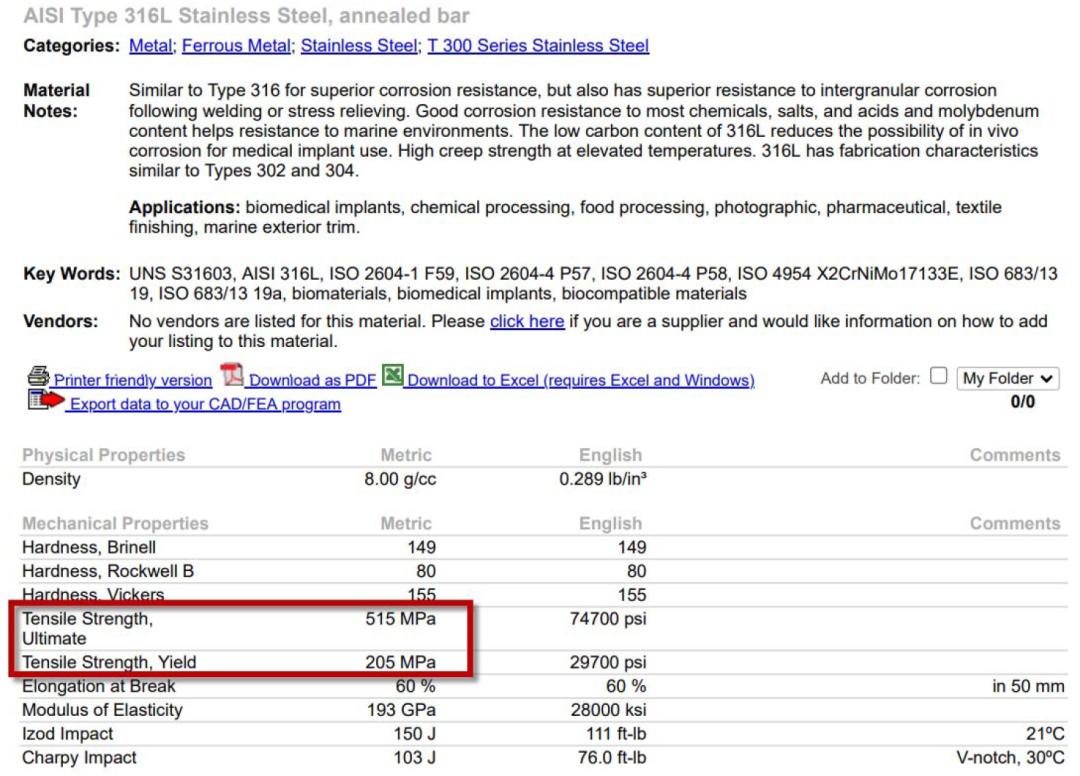Select the 29700 psi value

pos(608,662)
